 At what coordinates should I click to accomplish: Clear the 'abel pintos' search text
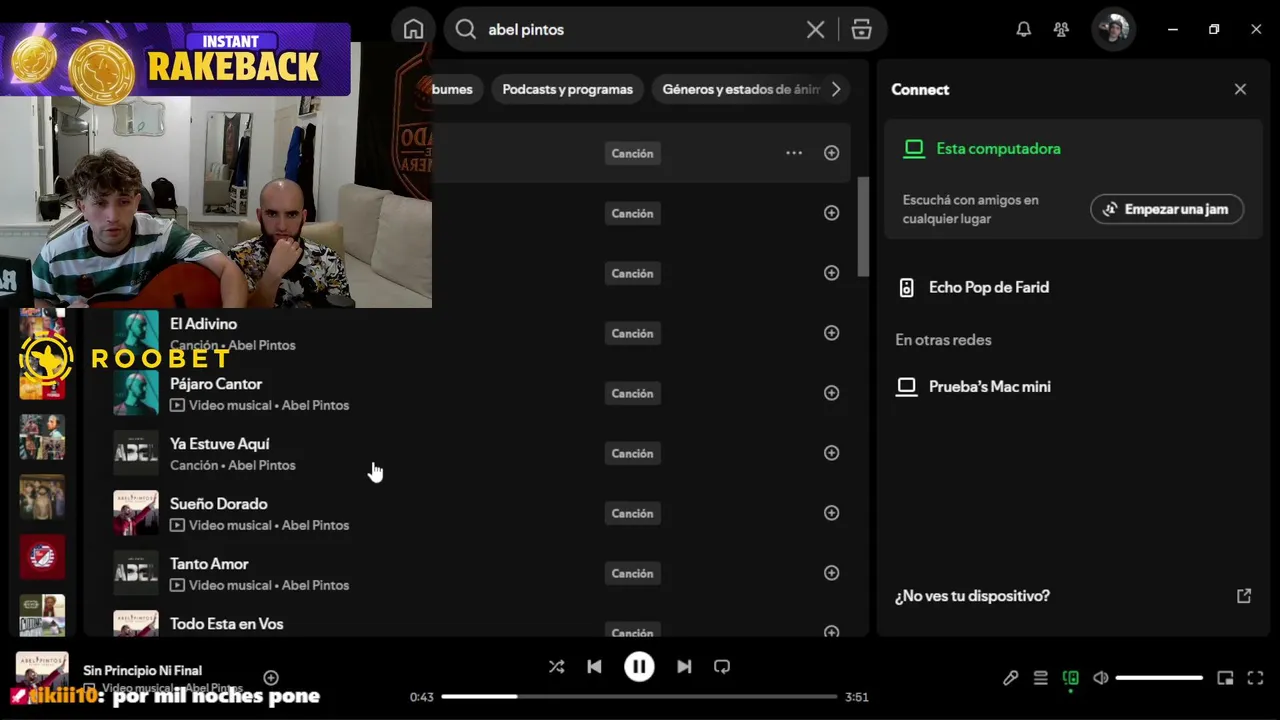(815, 30)
